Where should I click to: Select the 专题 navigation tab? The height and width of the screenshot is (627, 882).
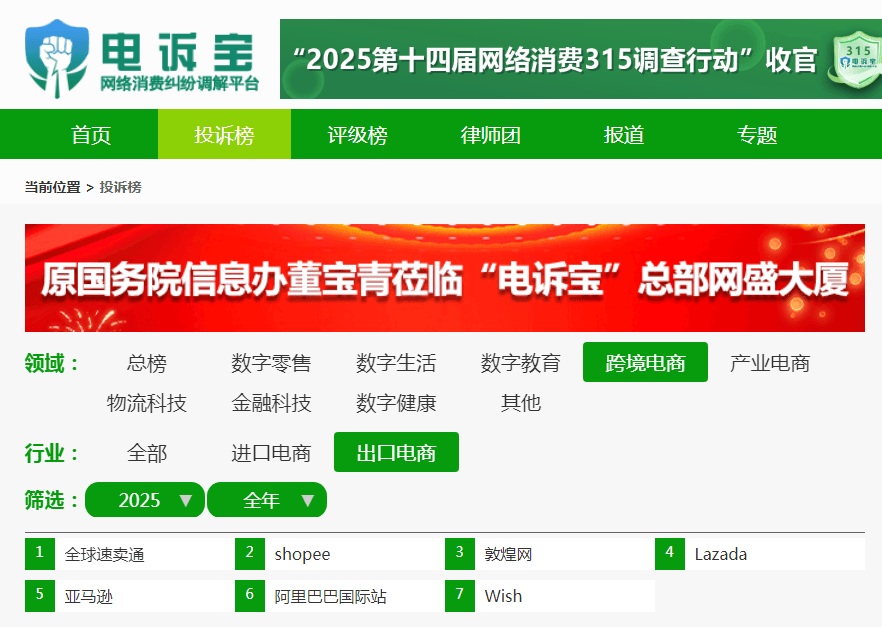coord(756,135)
